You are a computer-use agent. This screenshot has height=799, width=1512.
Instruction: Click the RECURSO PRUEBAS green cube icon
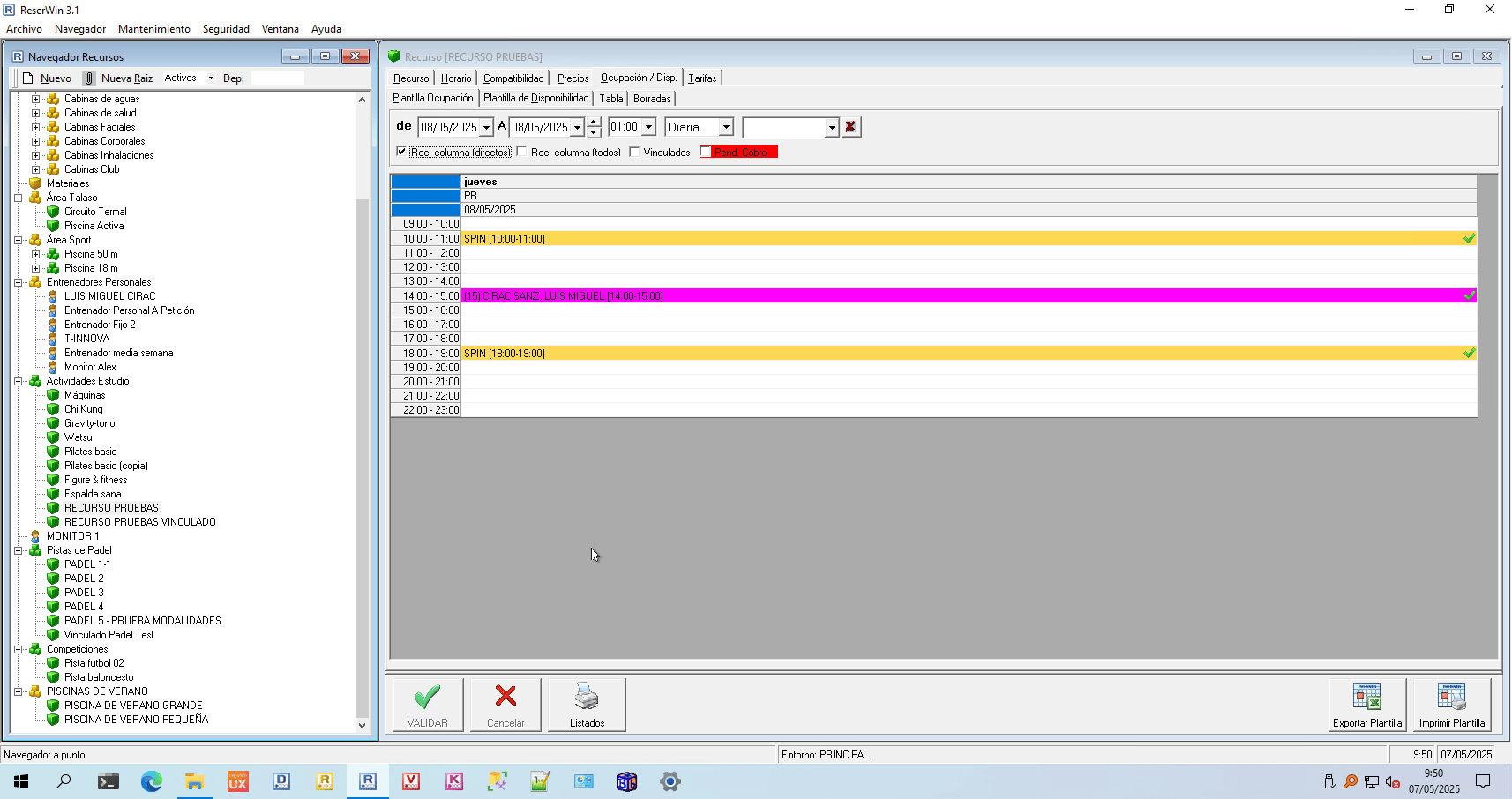tap(53, 508)
